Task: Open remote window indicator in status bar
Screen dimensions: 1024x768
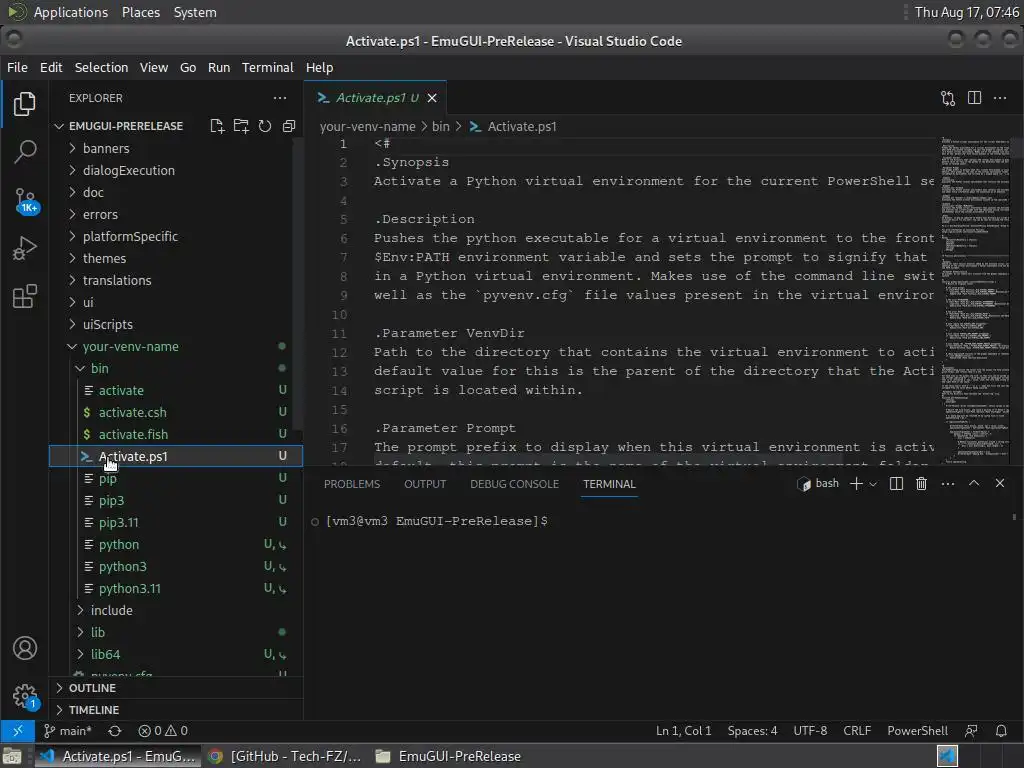Action: (18, 731)
